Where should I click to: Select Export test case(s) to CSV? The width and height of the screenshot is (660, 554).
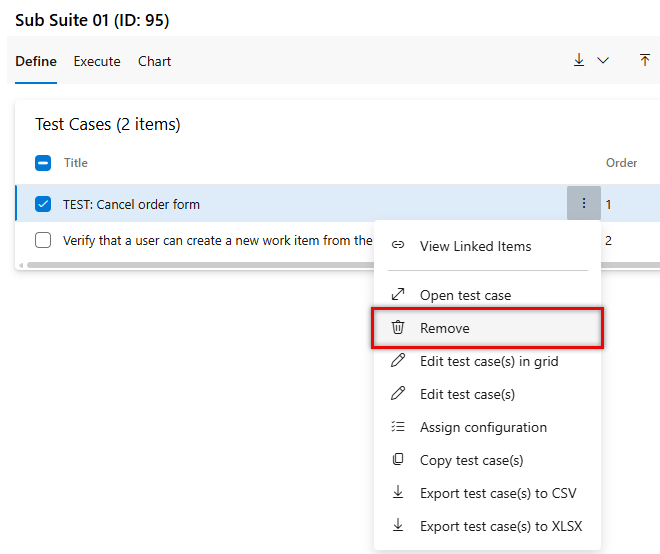497,493
